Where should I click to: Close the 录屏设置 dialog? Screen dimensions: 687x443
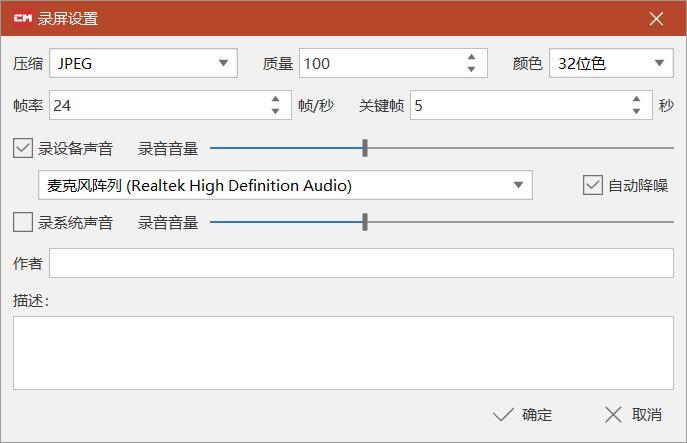pos(656,19)
